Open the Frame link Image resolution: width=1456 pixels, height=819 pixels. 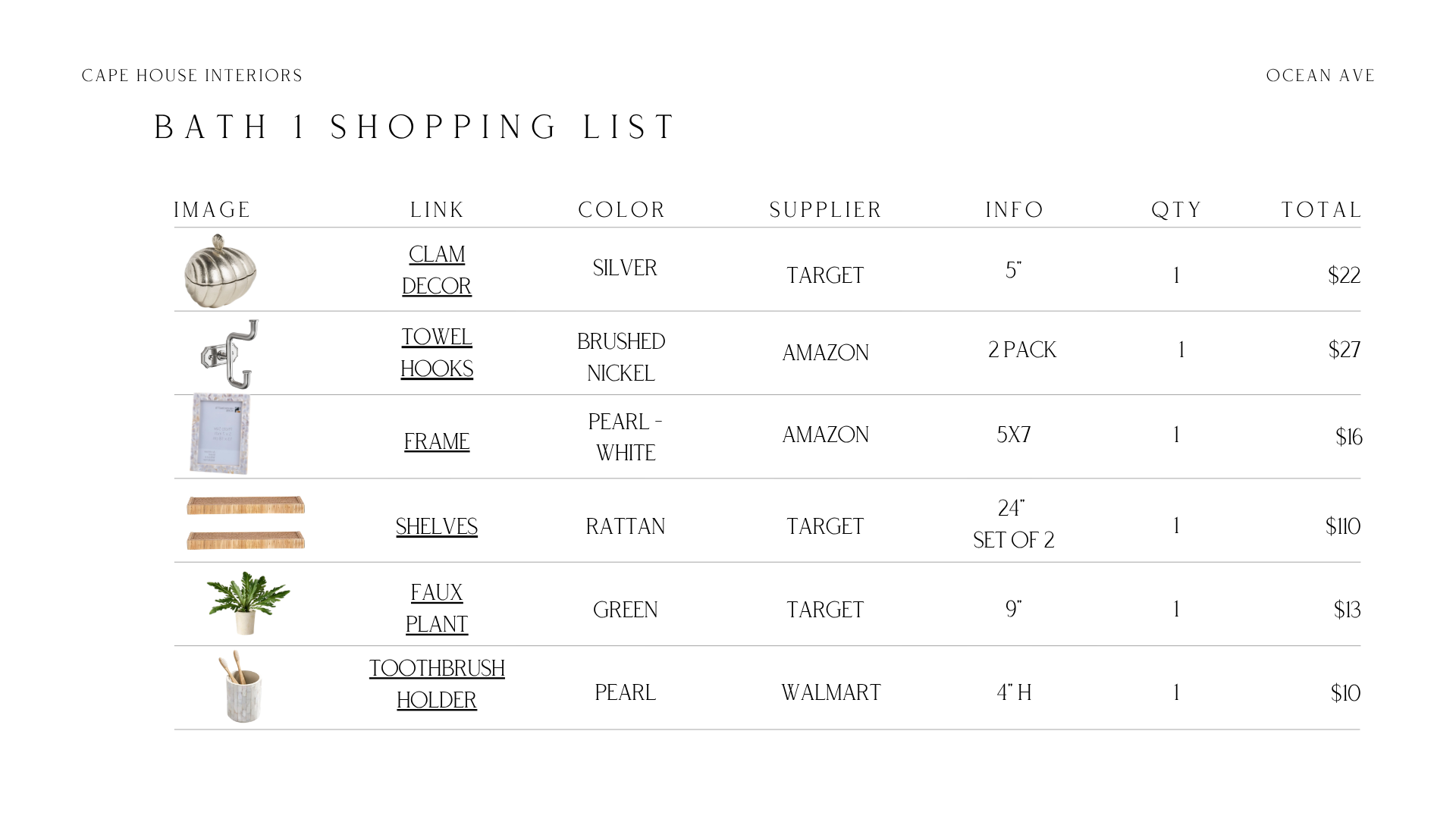click(437, 441)
